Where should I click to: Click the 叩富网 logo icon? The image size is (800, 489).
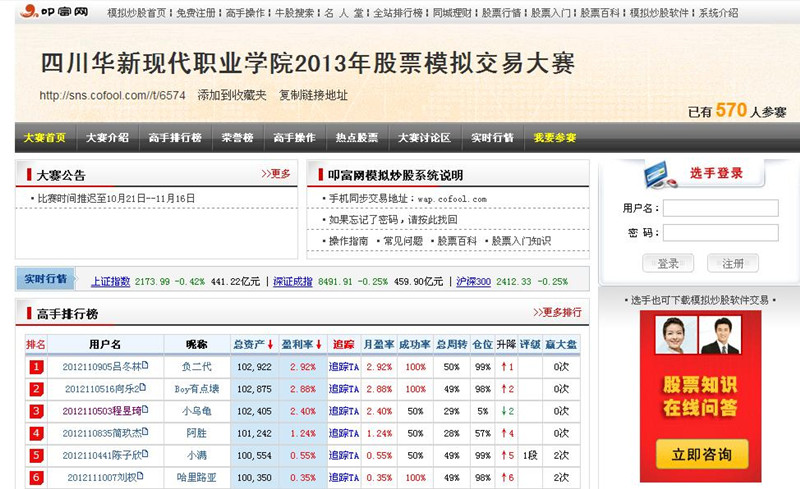coord(27,12)
